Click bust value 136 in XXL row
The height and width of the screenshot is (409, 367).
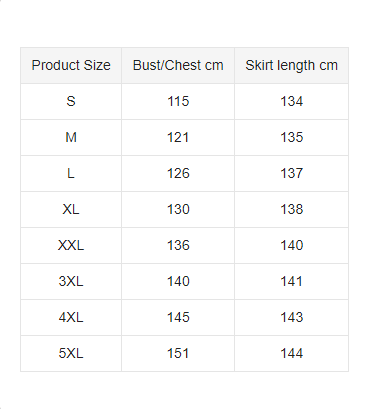[178, 245]
